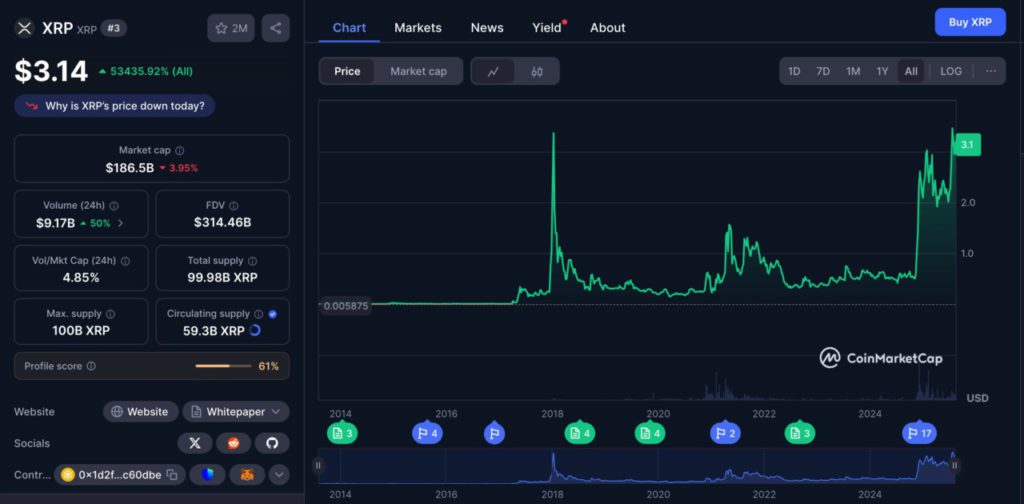Toggle chart to Market cap
This screenshot has width=1024, height=504.
click(418, 71)
